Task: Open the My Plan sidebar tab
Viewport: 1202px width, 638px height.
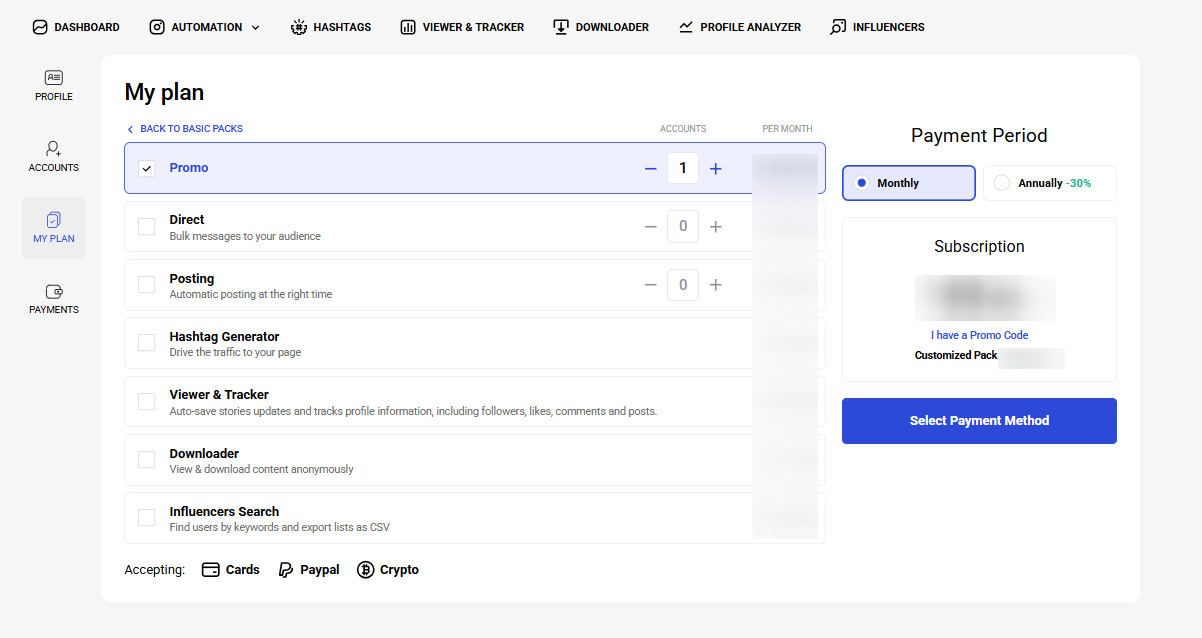Action: coord(54,228)
